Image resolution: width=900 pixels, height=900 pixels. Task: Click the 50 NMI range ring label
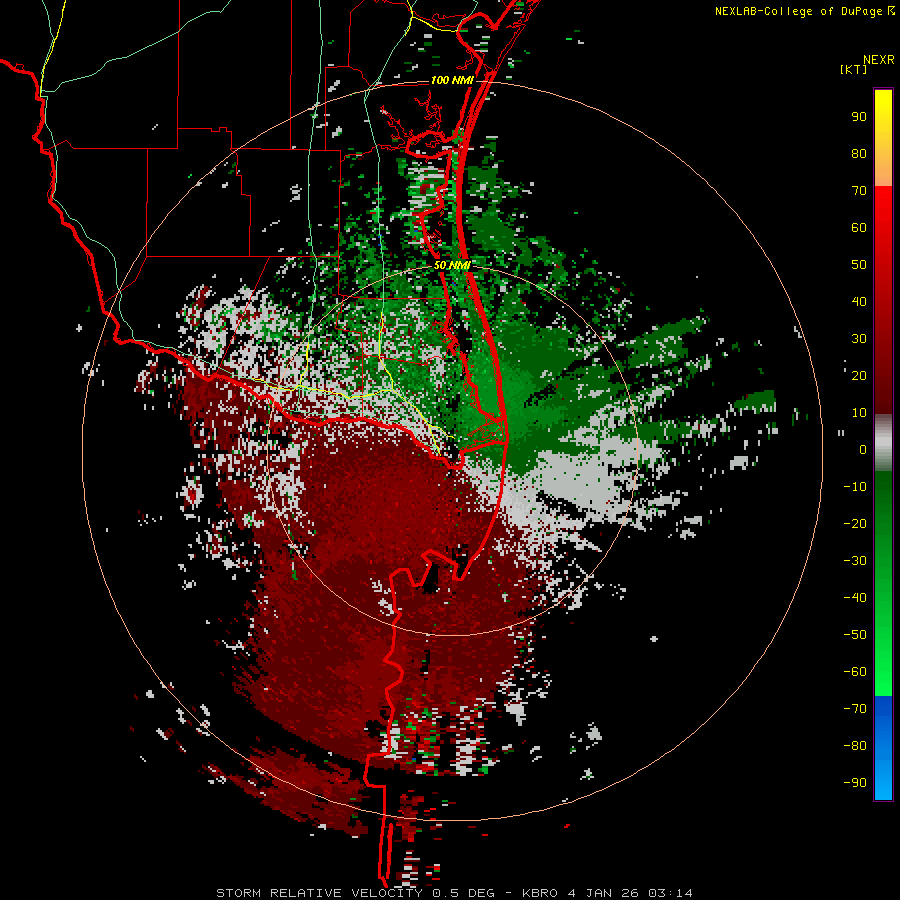452,265
